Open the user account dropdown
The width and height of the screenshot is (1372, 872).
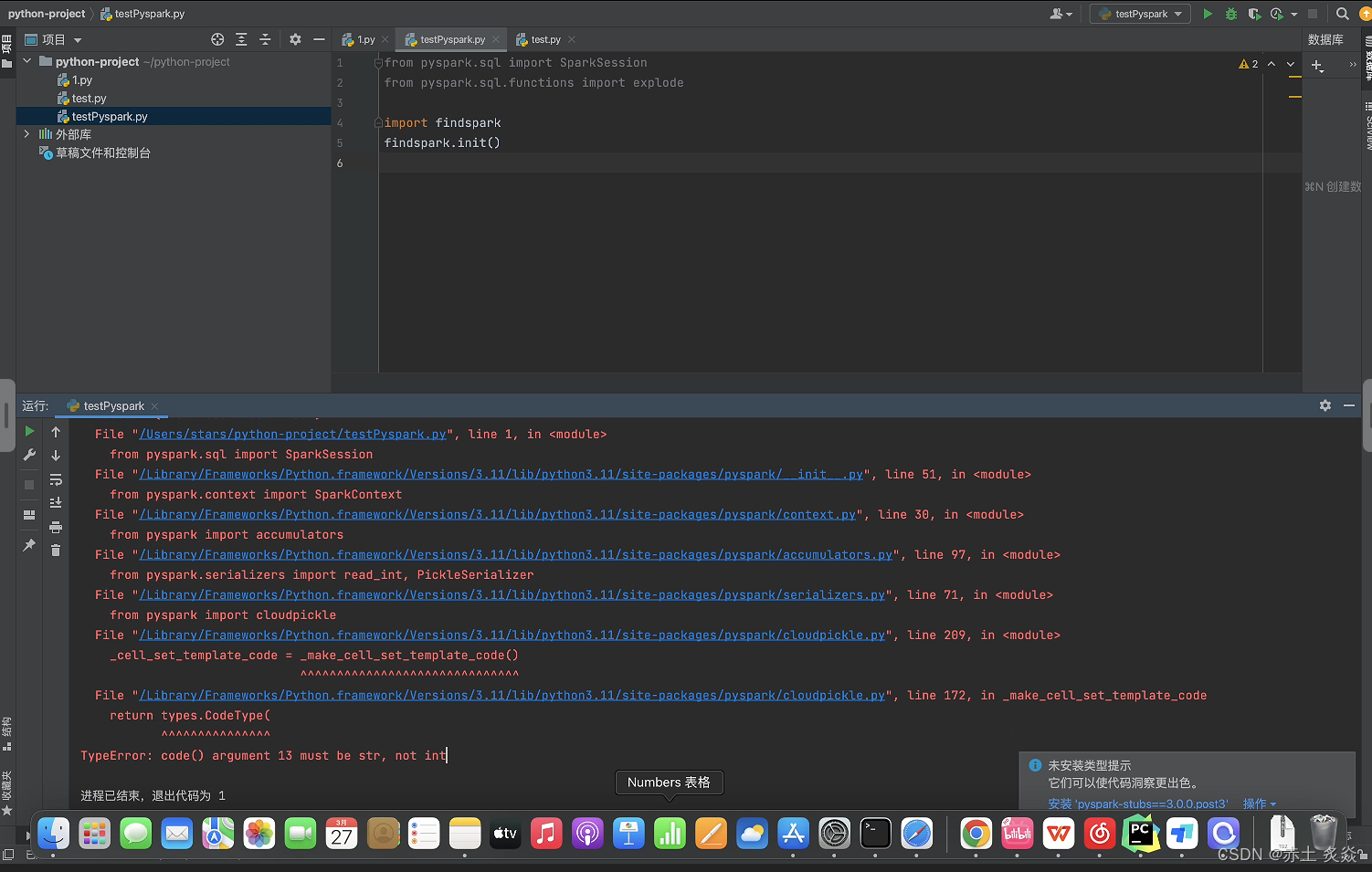coord(1061,14)
